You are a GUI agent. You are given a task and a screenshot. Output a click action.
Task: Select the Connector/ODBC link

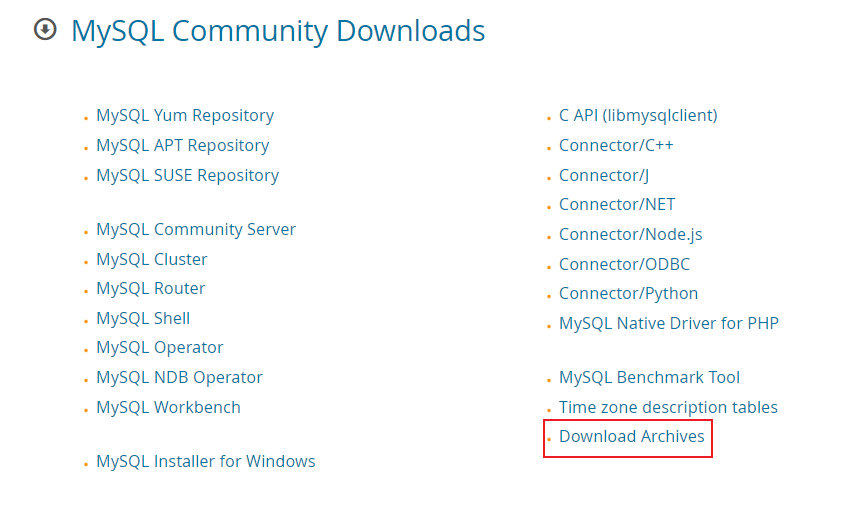pos(624,264)
